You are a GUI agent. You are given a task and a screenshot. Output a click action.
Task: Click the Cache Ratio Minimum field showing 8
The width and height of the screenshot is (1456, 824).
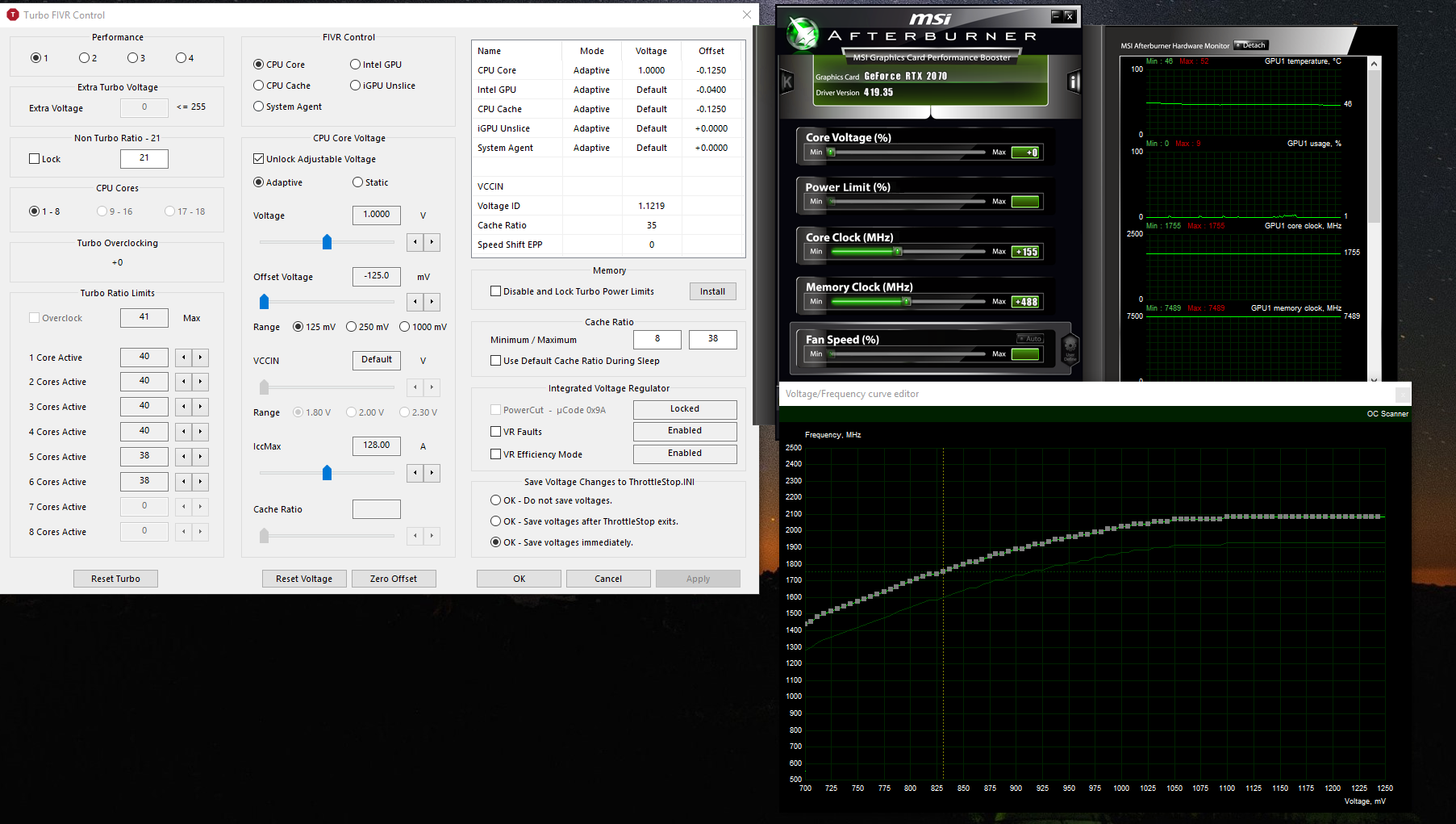tap(657, 339)
